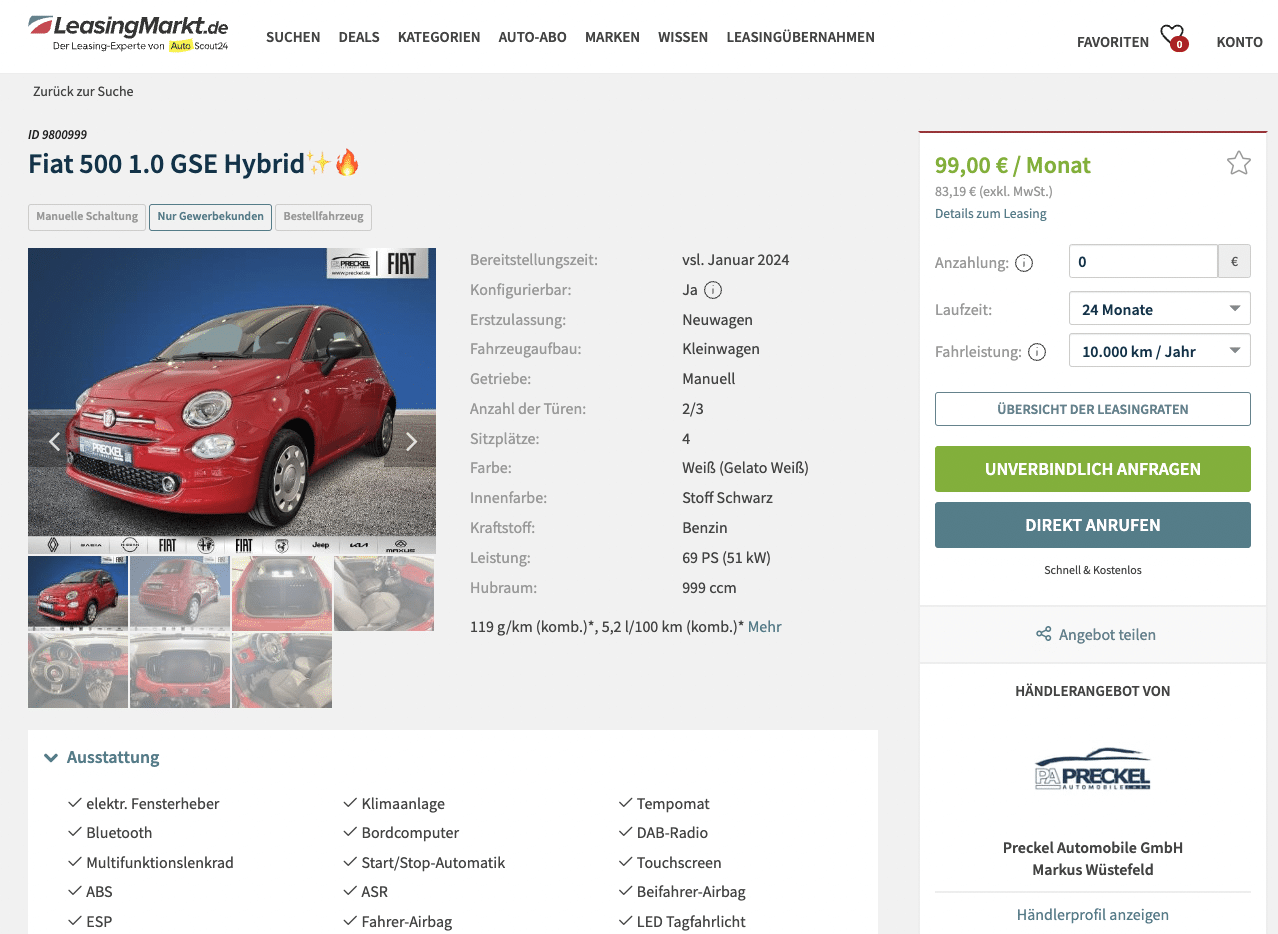Open the AUTO-ABO menu
Viewport: 1278px width, 934px height.
coord(533,37)
